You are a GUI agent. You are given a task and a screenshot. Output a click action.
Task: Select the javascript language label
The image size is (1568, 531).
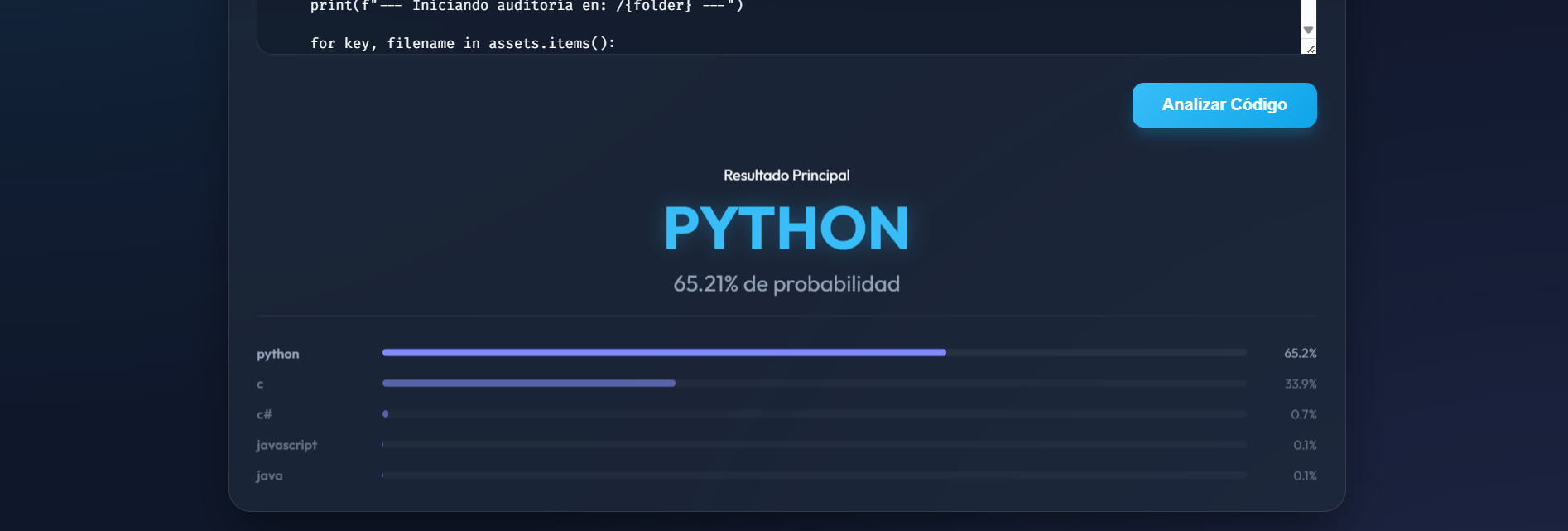tap(286, 445)
